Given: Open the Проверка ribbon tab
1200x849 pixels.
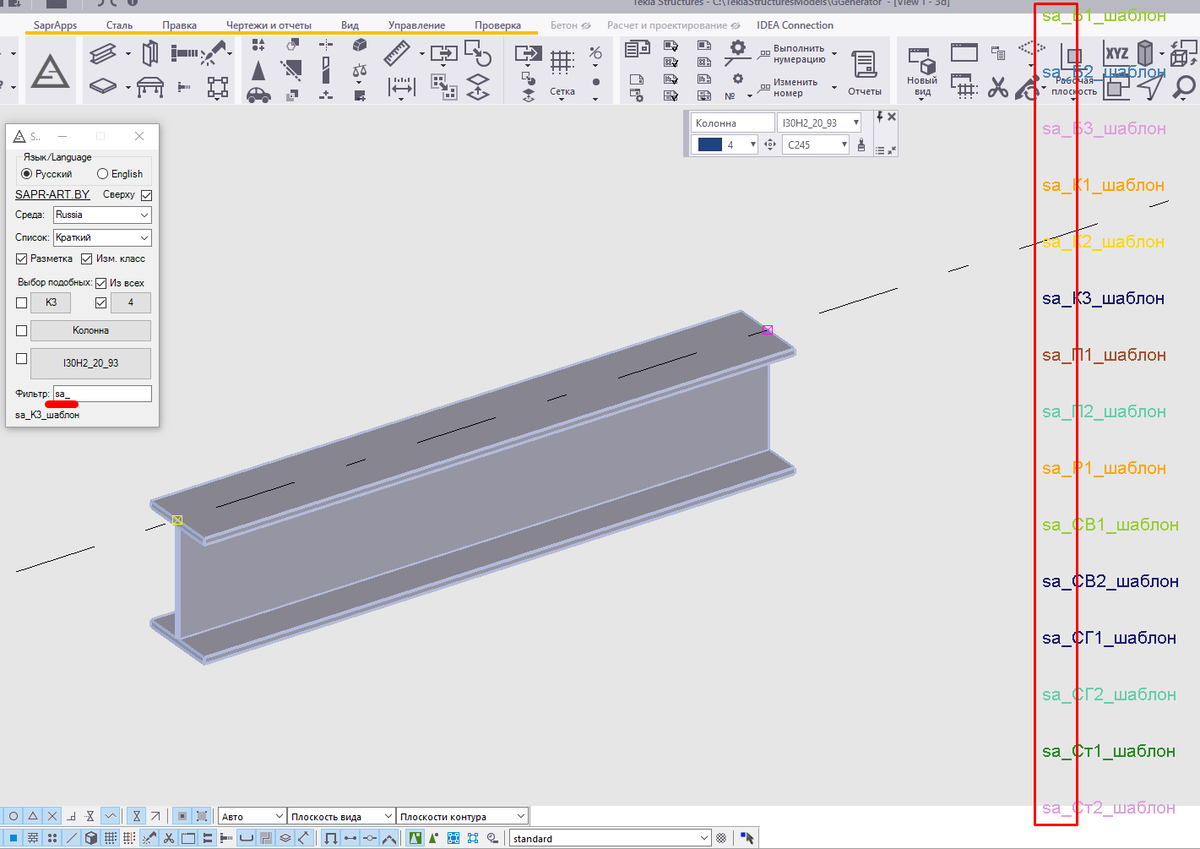Looking at the screenshot, I should click(497, 25).
